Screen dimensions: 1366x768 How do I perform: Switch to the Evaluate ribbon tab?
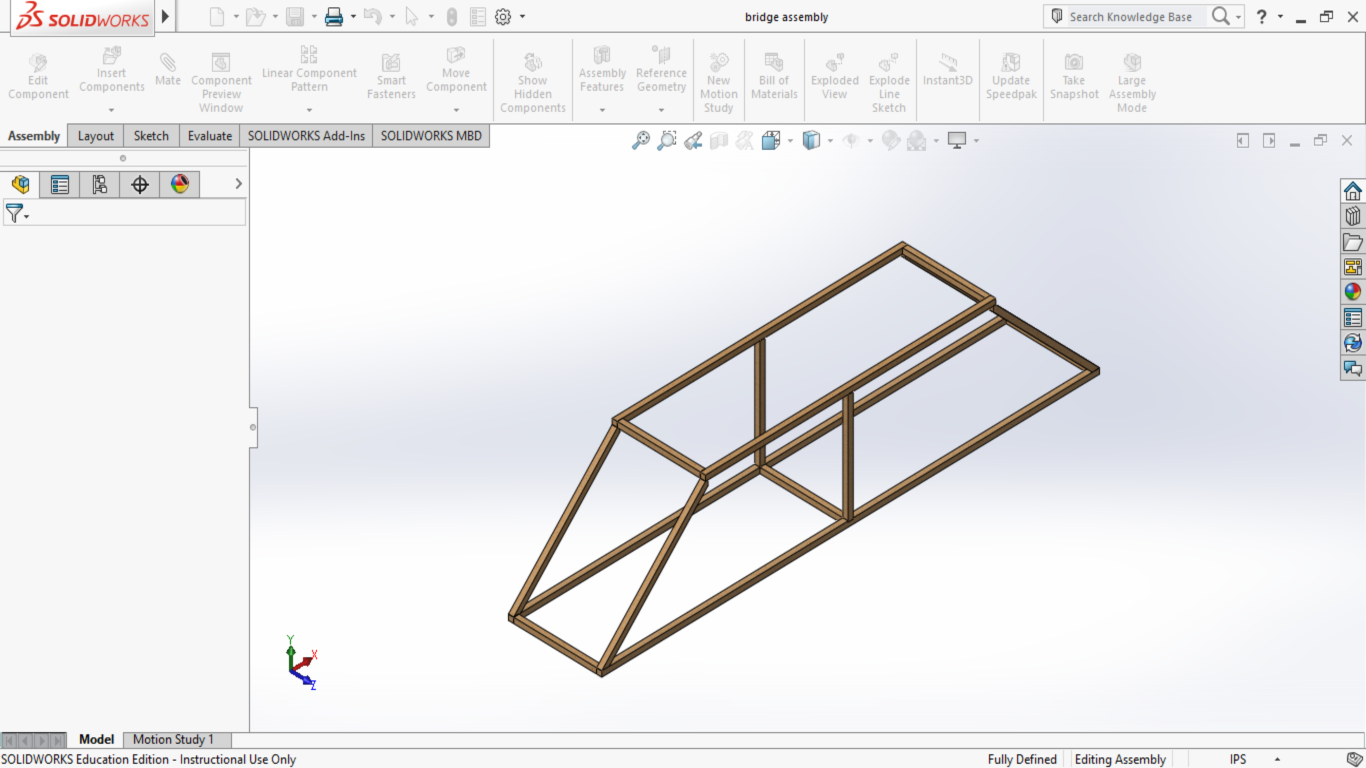210,136
